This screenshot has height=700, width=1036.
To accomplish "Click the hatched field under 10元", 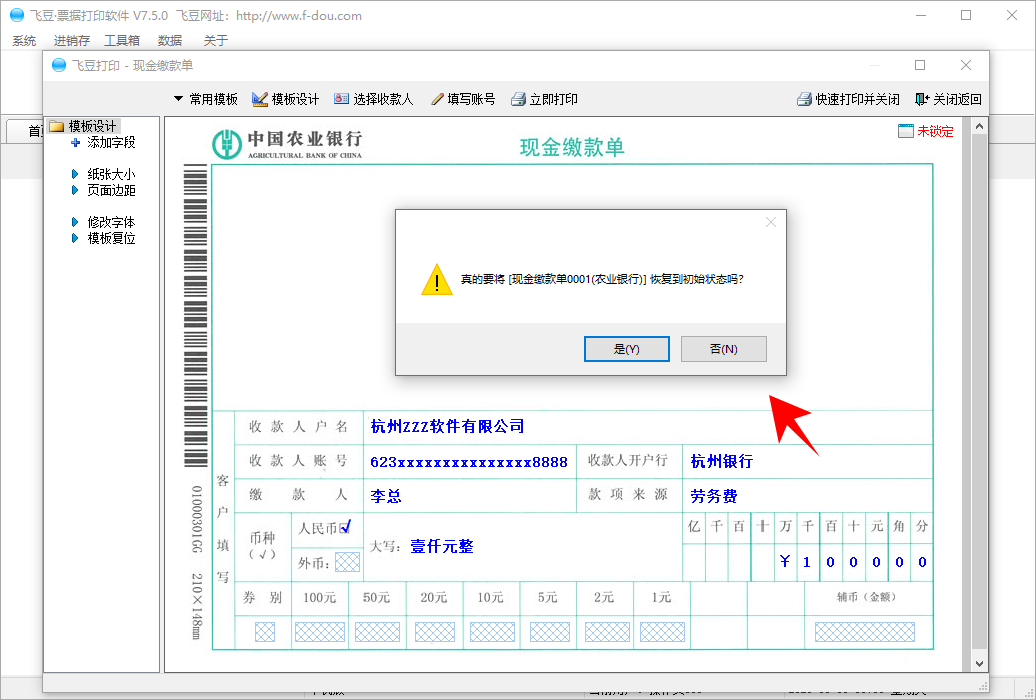I will [492, 632].
